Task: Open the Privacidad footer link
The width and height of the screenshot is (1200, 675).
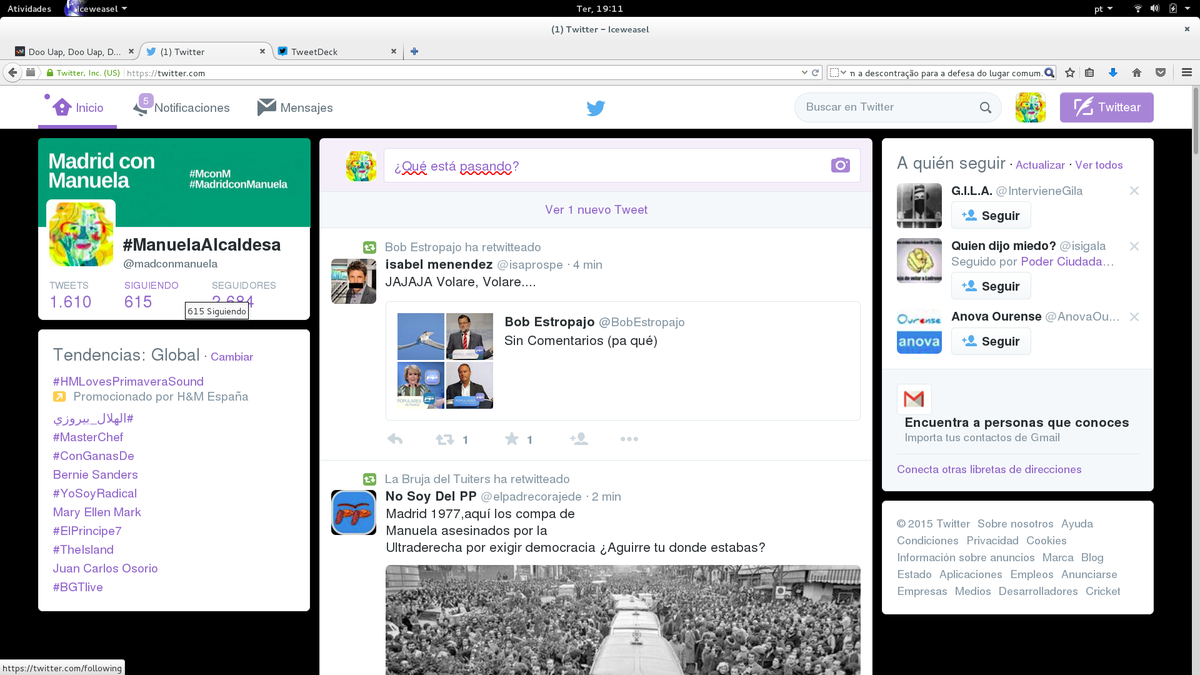Action: pos(992,541)
